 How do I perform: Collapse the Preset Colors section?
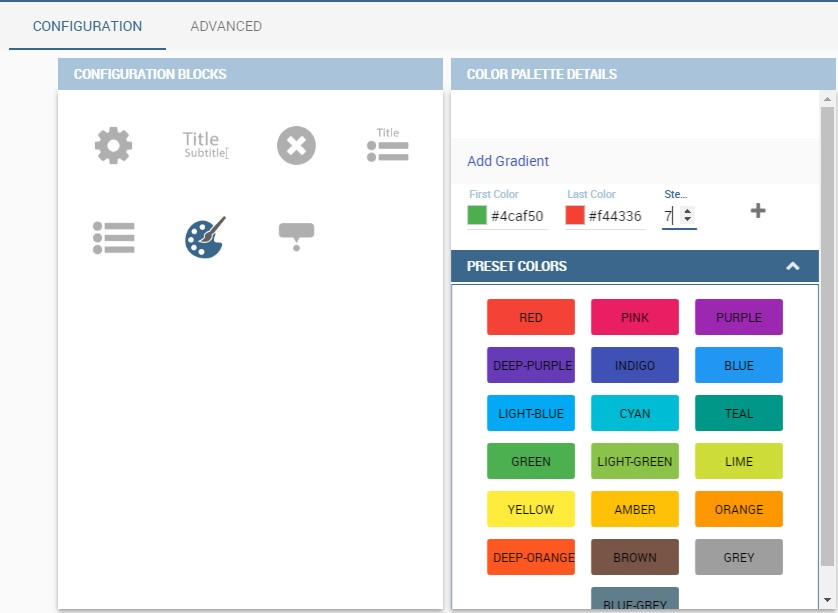point(793,266)
